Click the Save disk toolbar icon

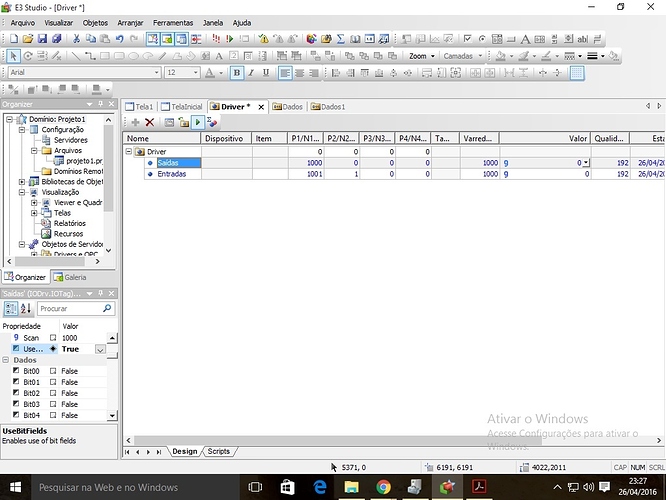(42, 39)
